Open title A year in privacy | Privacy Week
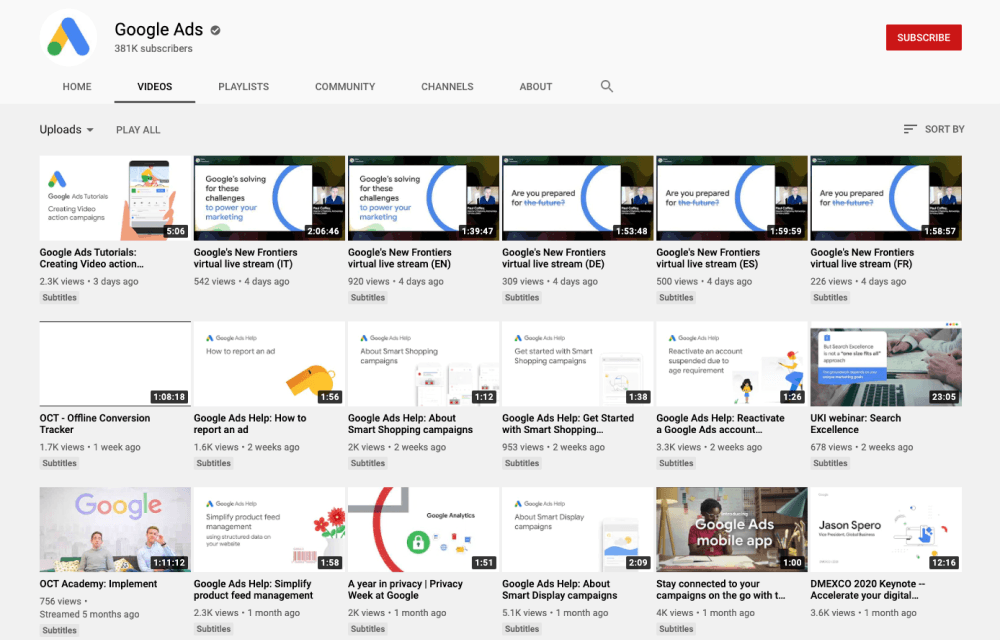This screenshot has height=640, width=1000. tap(405, 590)
